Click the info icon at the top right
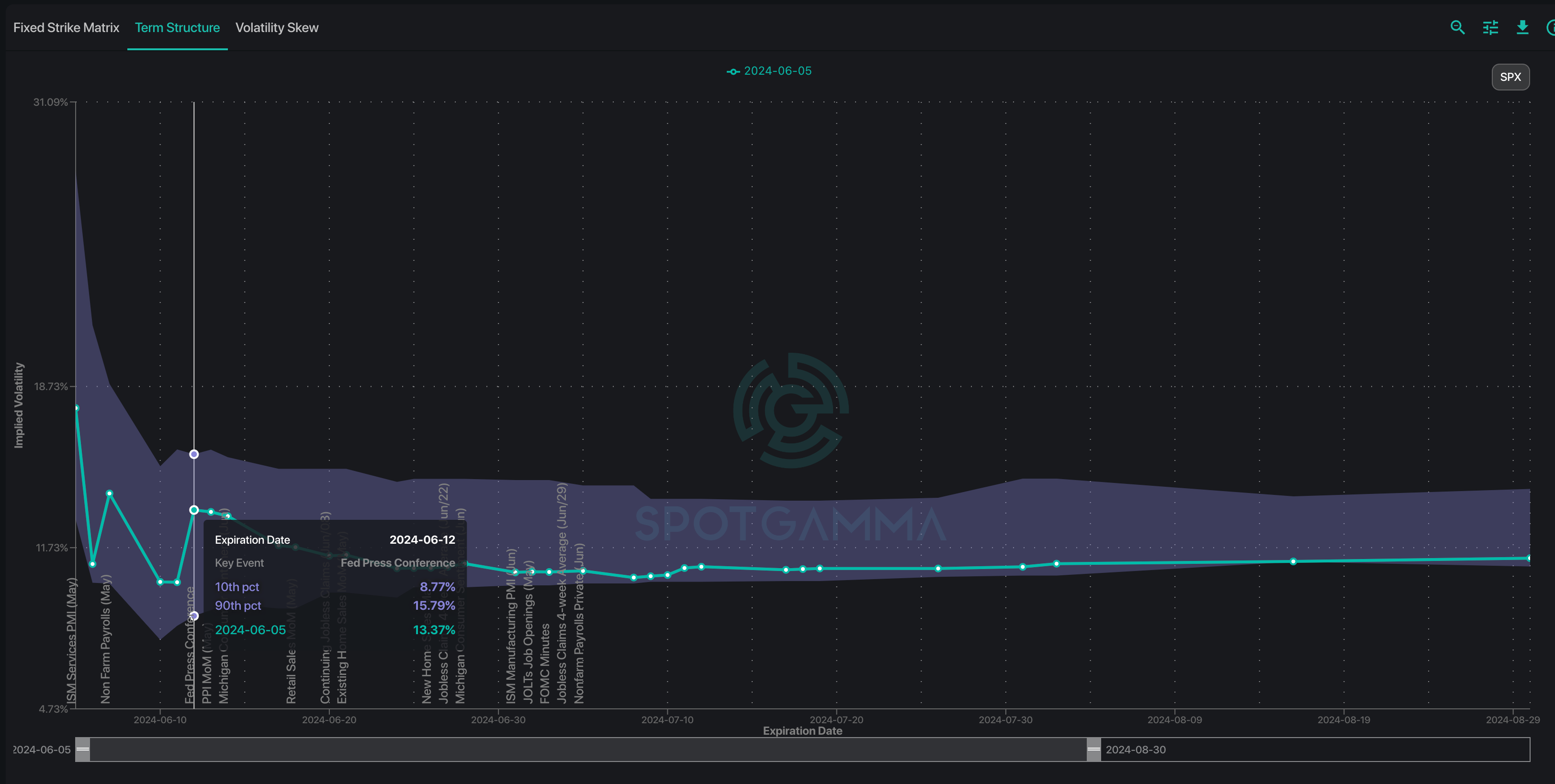The image size is (1555, 784). [x=1550, y=27]
